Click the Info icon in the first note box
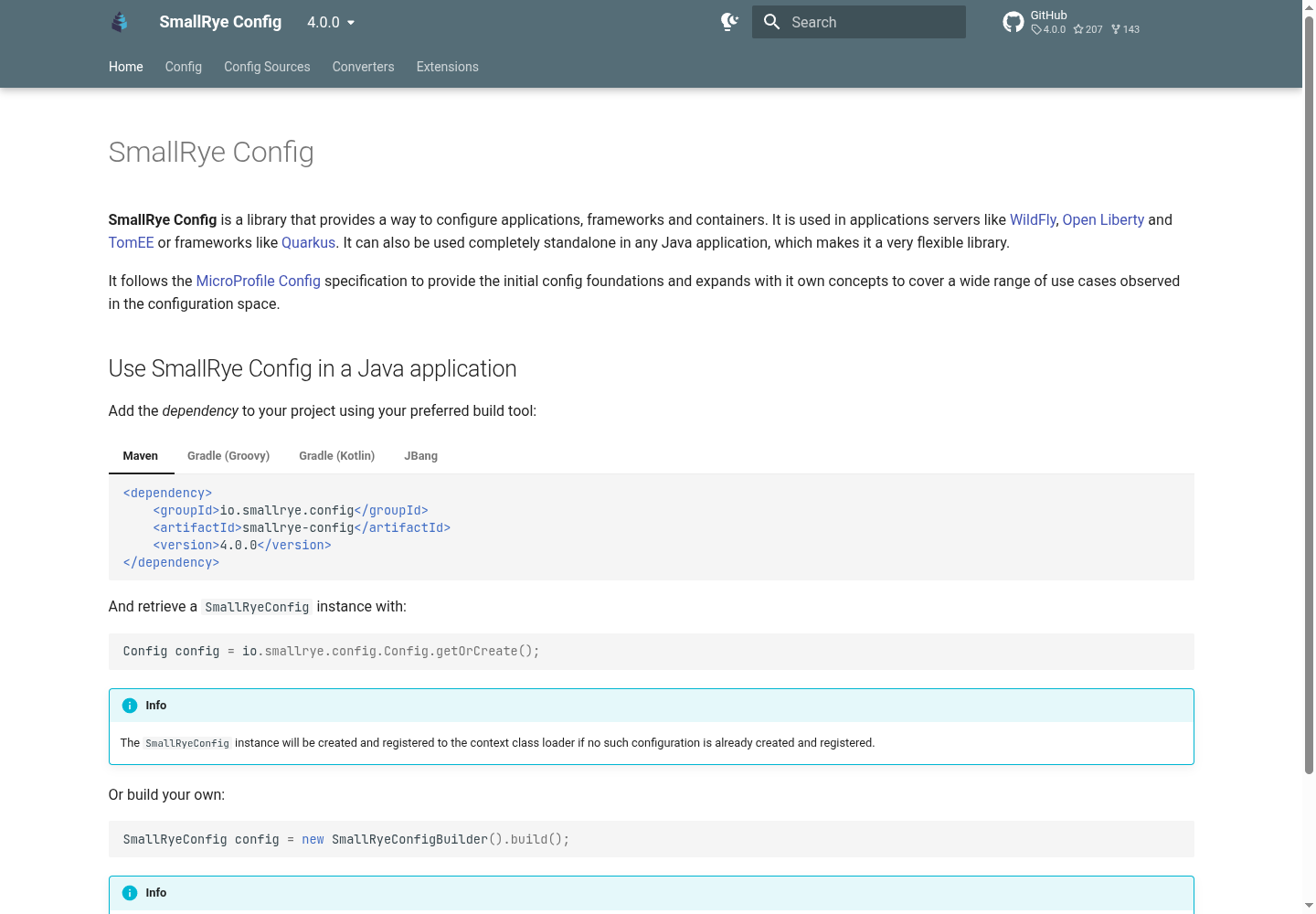 coord(130,706)
